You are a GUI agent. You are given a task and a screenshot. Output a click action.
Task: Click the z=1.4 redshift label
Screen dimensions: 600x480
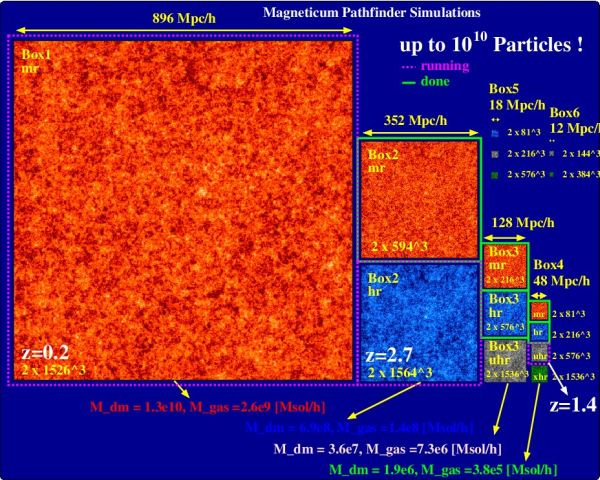click(572, 405)
